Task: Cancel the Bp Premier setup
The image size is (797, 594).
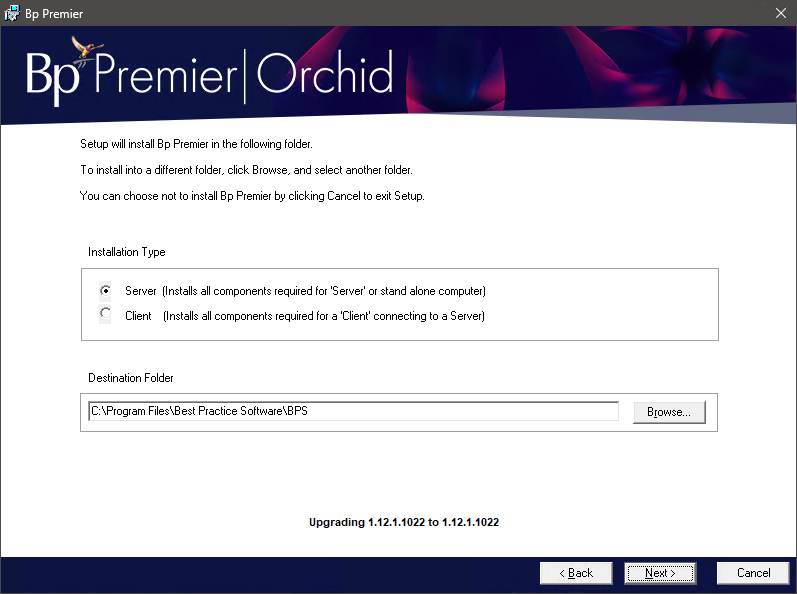Action: pos(753,573)
